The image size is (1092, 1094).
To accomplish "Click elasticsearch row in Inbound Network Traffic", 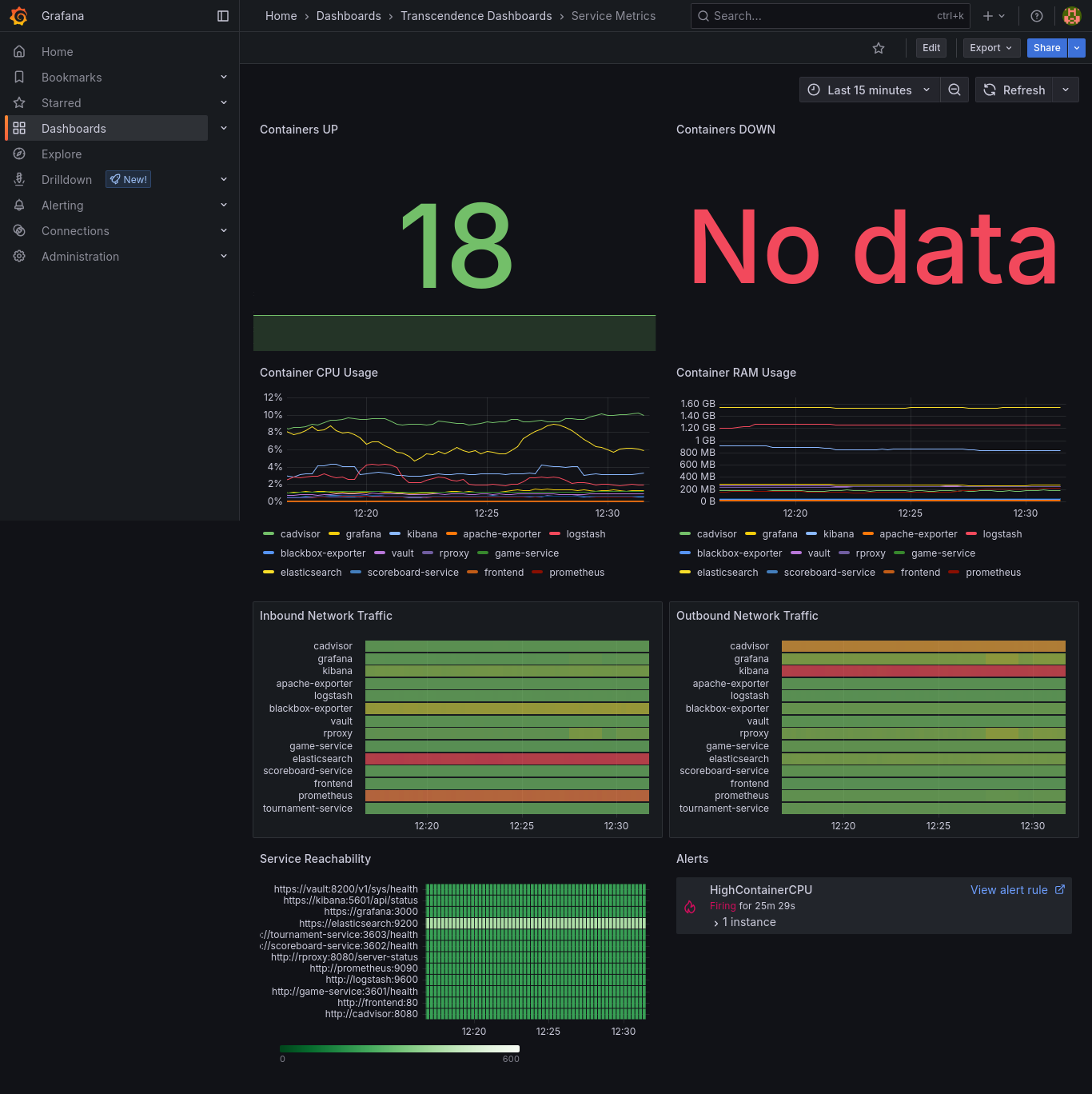I will [x=507, y=759].
